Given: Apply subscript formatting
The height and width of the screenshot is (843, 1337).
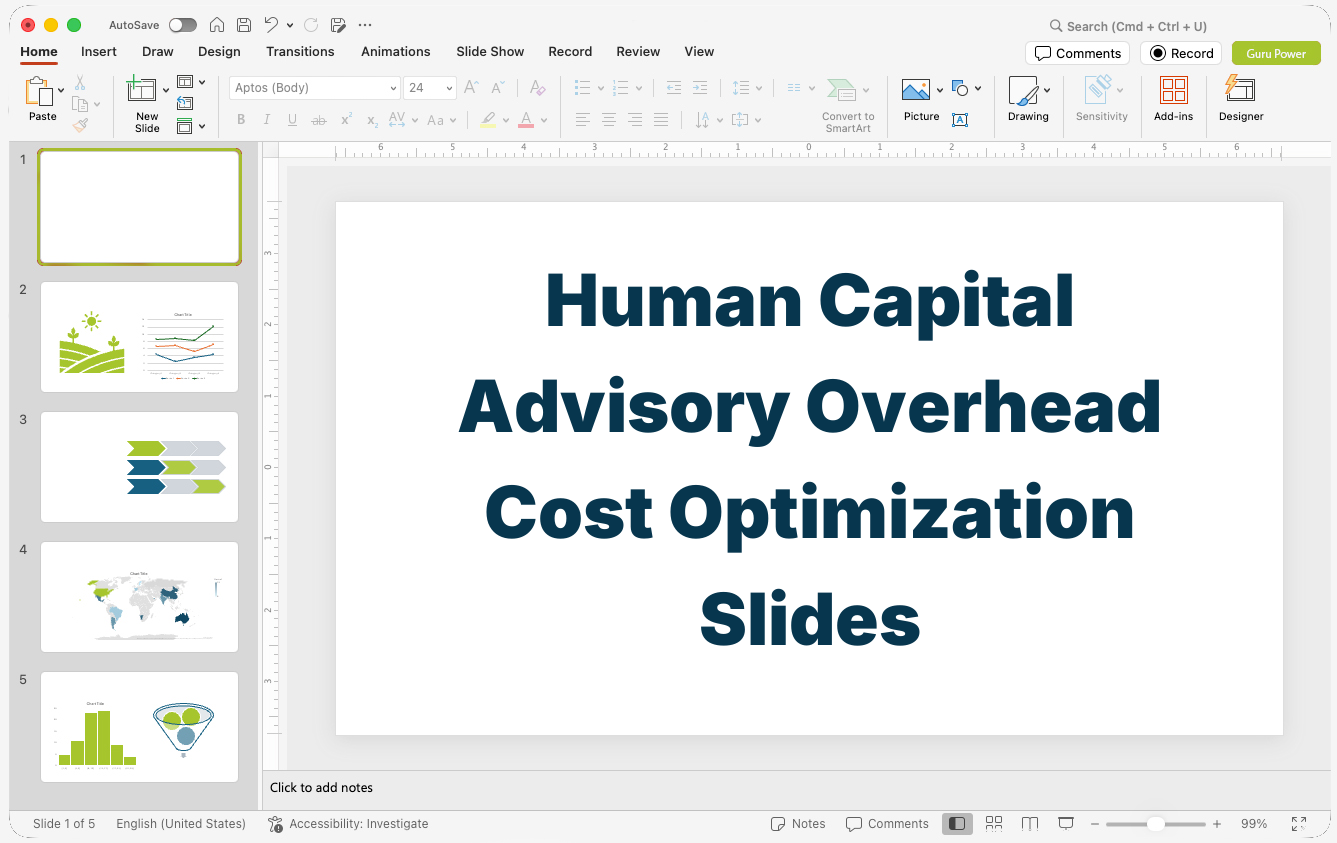Looking at the screenshot, I should click(x=372, y=120).
